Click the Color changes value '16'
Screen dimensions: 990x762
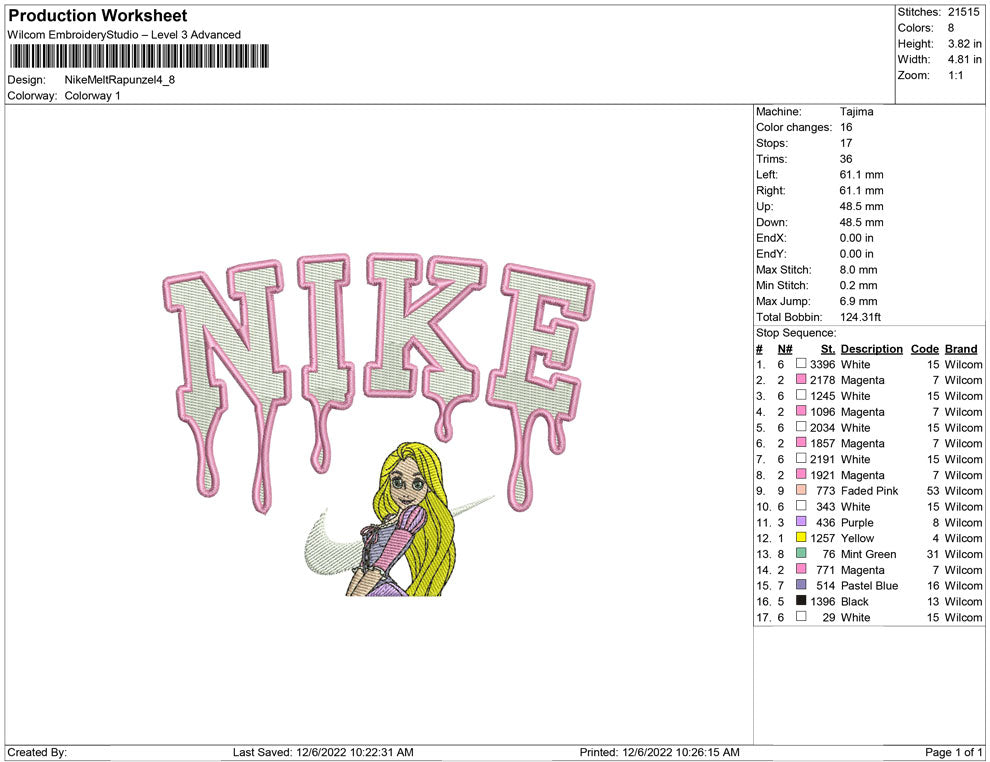[846, 128]
